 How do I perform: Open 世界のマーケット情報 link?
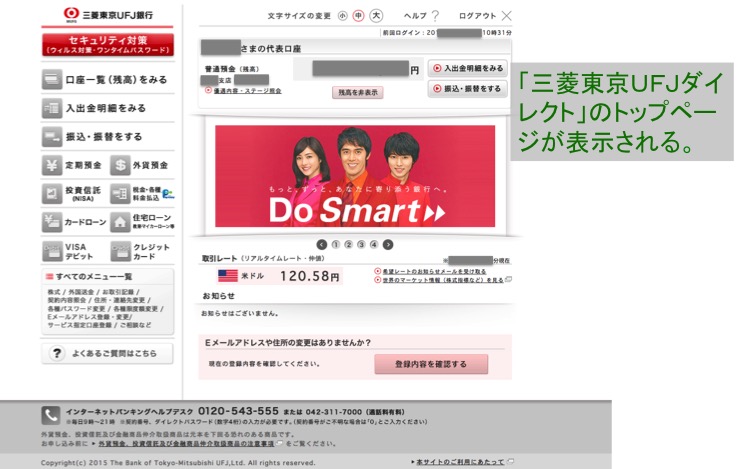click(443, 280)
